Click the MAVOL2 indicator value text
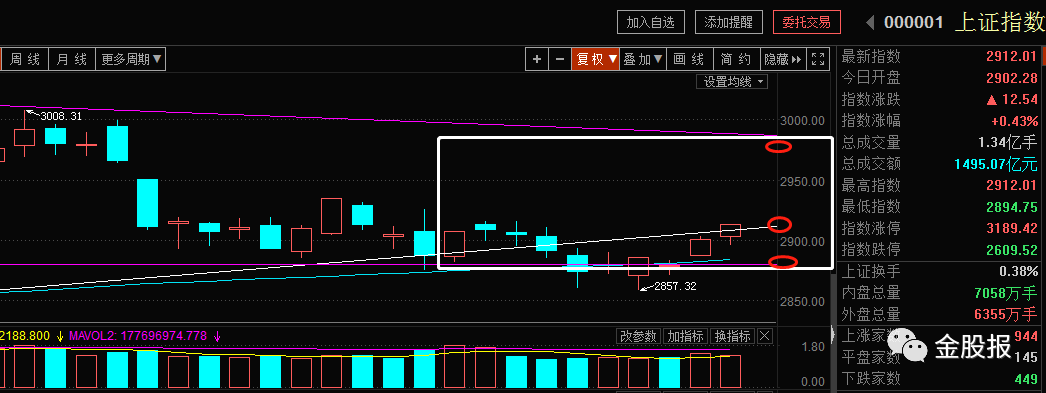This screenshot has height=393, width=1046. pyautogui.click(x=139, y=336)
